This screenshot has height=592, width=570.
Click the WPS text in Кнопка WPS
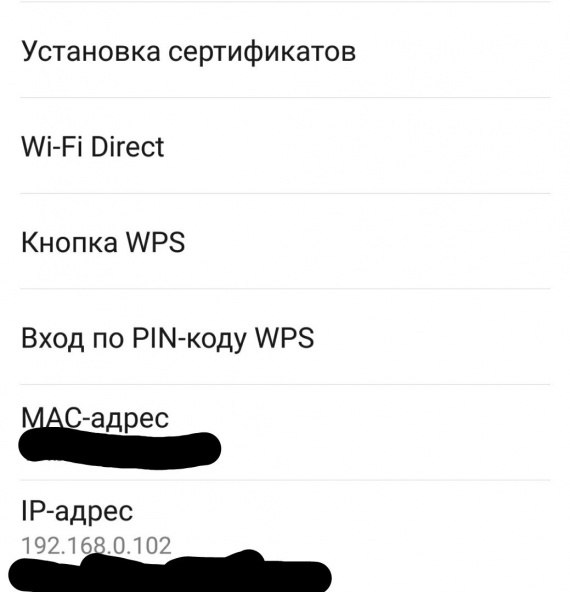(x=155, y=242)
